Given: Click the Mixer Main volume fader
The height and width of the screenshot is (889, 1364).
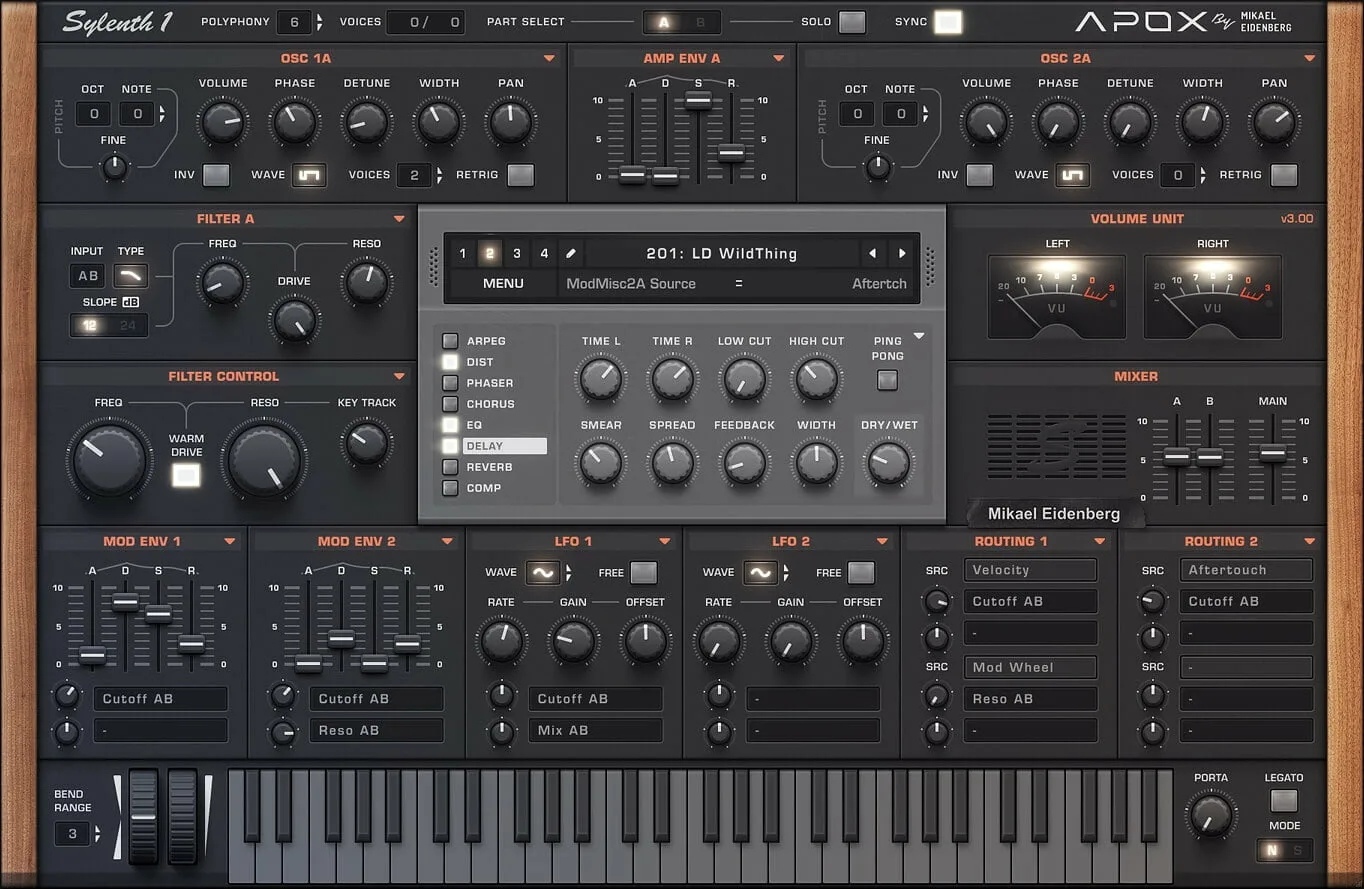Looking at the screenshot, I should (x=1272, y=454).
